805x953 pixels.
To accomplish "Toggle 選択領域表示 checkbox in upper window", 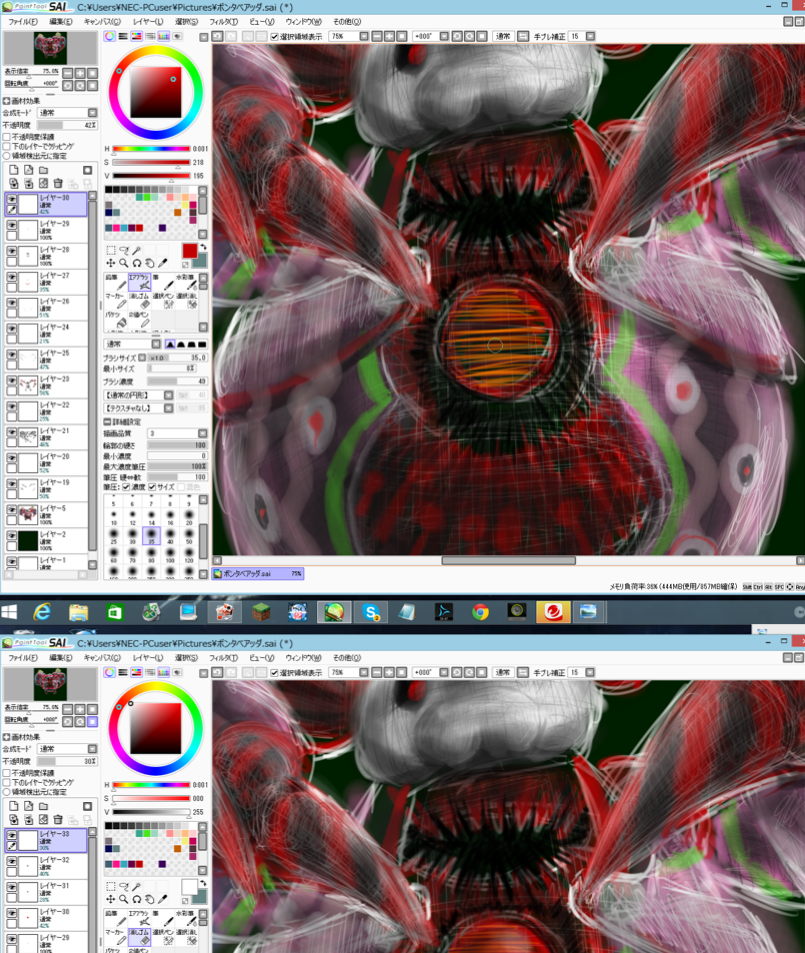I will [274, 36].
